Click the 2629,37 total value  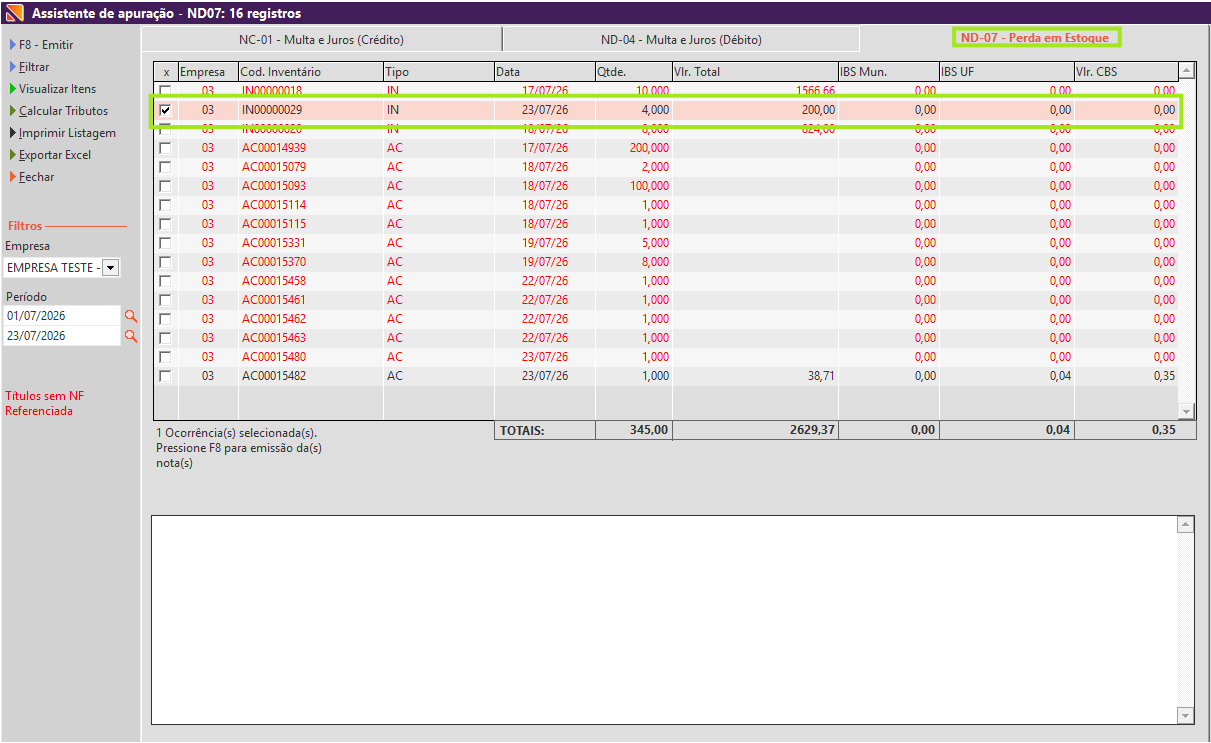tap(811, 430)
